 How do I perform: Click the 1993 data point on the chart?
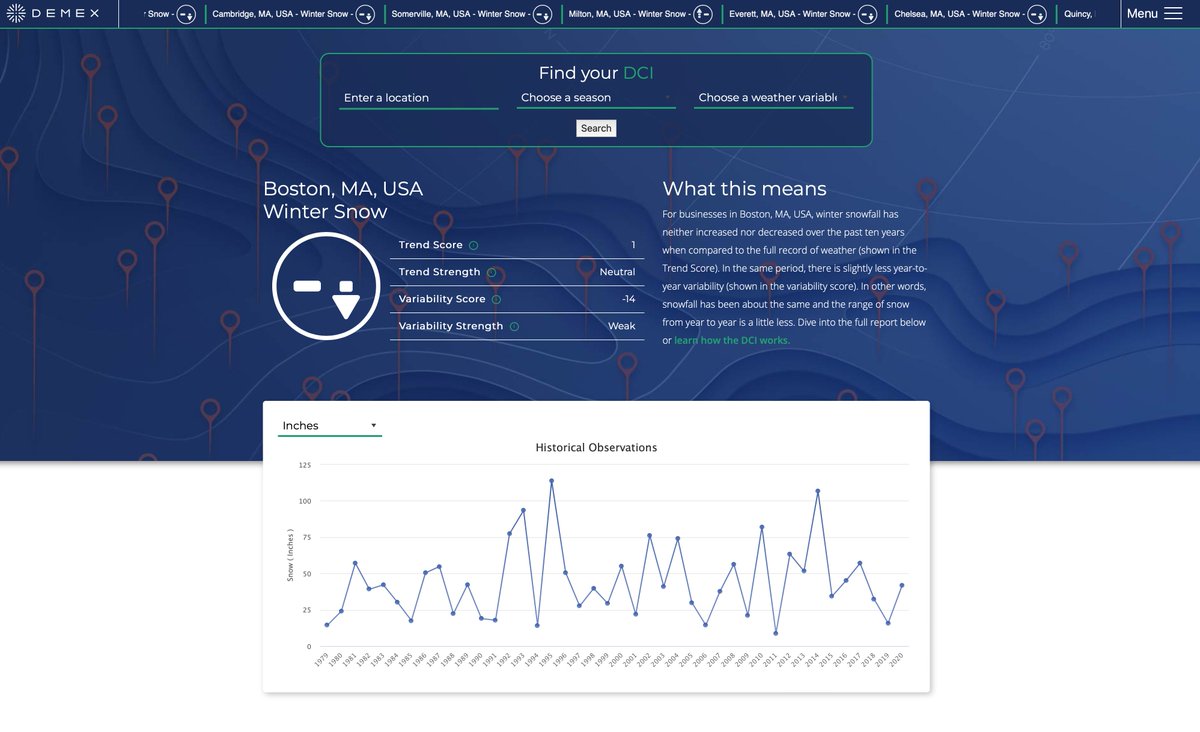[523, 511]
